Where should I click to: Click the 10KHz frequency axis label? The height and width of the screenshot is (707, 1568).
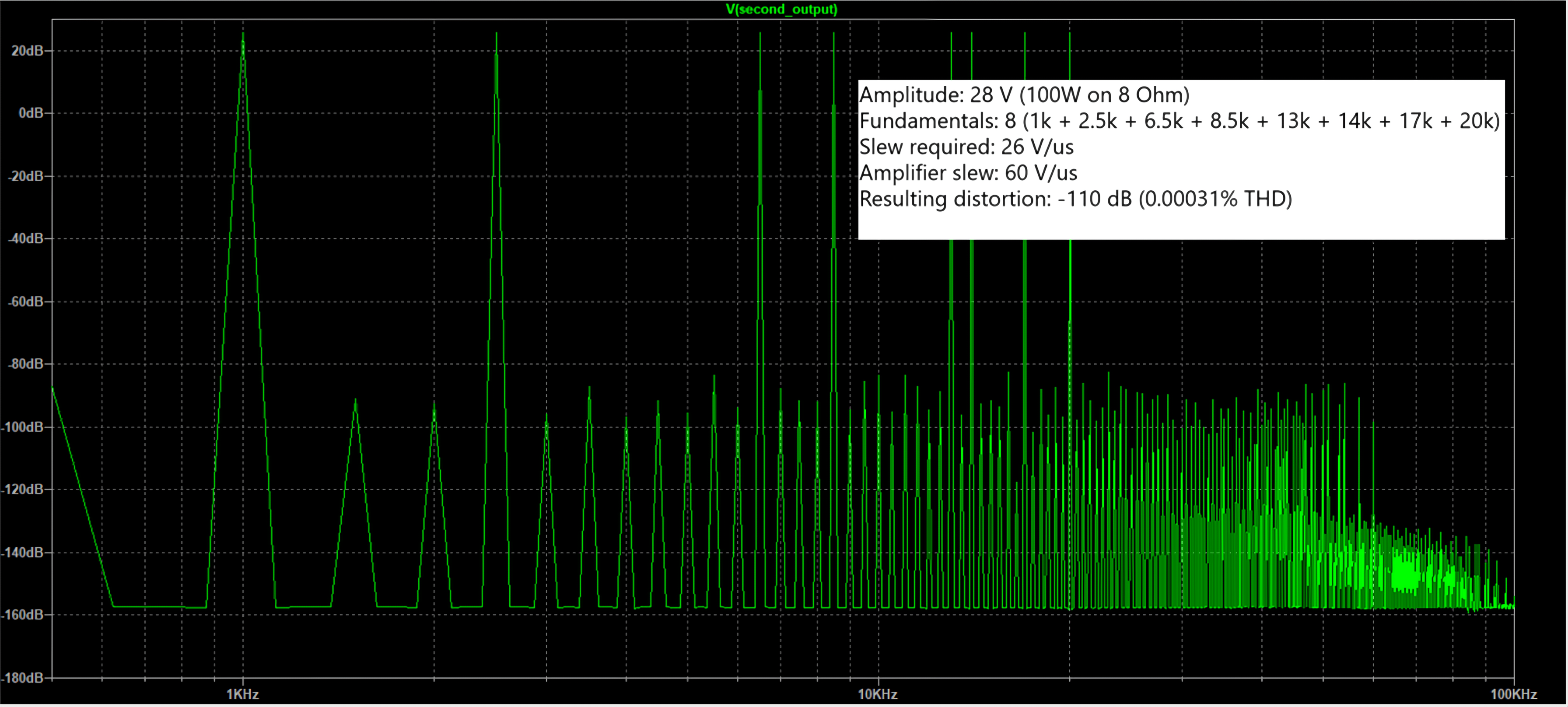pos(878,694)
